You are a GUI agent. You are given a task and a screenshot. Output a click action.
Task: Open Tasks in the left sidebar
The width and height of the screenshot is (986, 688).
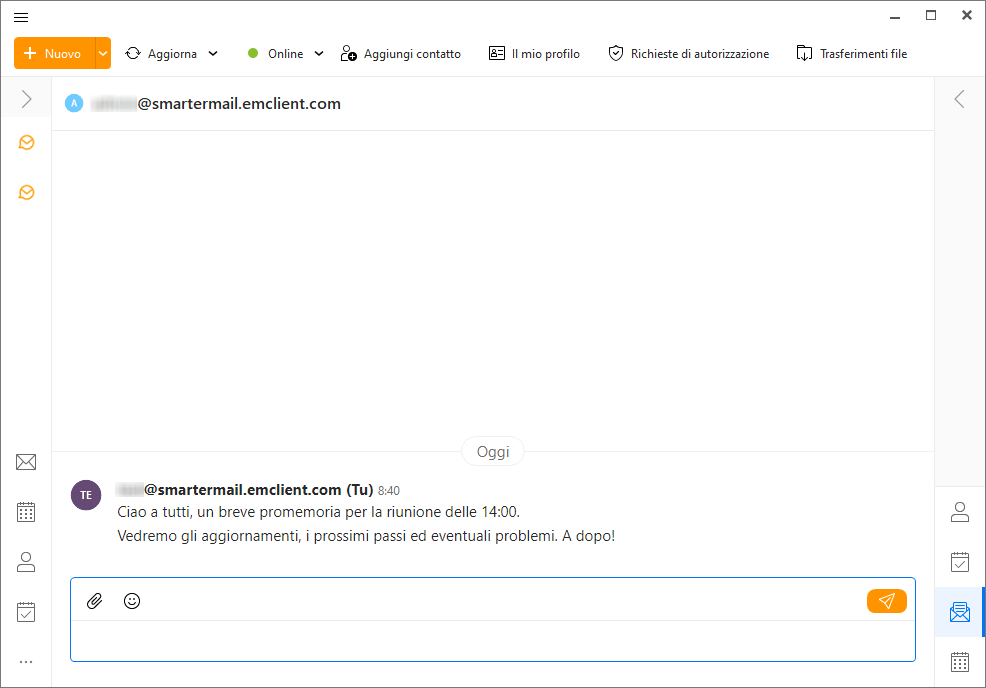click(26, 612)
